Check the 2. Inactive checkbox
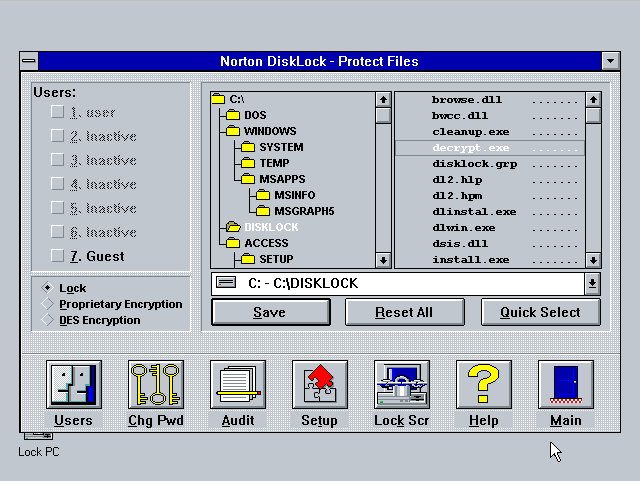 click(58, 136)
